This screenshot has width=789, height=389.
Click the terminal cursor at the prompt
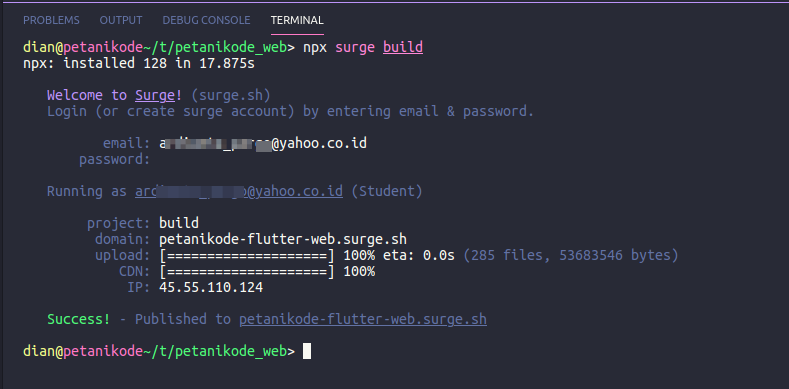(x=307, y=351)
